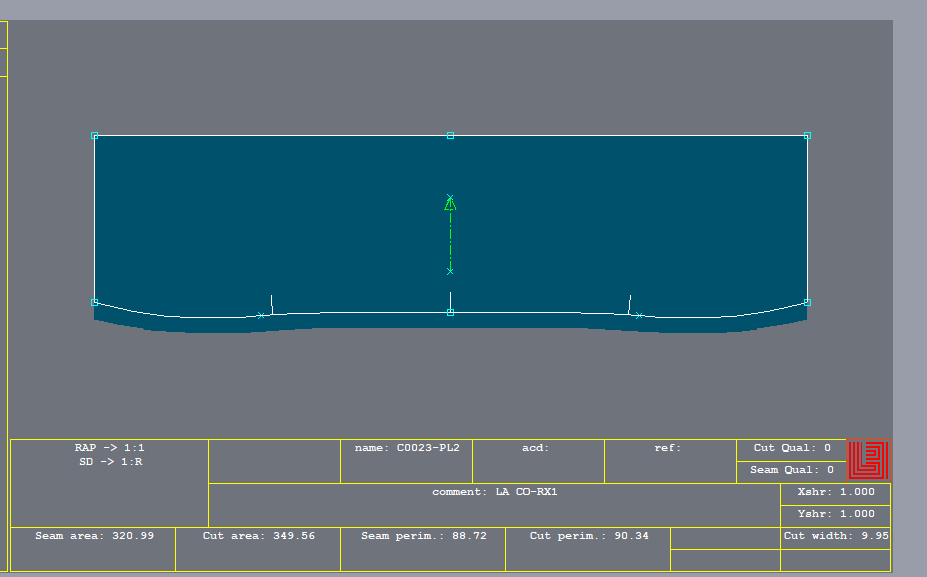
Task: Click the Seam Qual value
Action: pos(831,470)
